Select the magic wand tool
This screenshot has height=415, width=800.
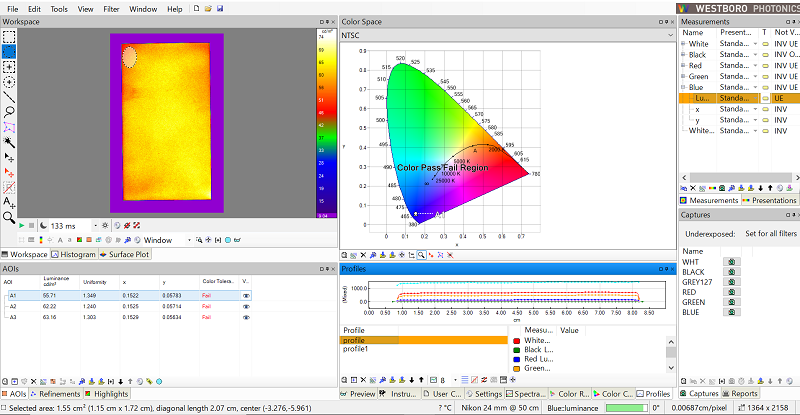(9, 142)
